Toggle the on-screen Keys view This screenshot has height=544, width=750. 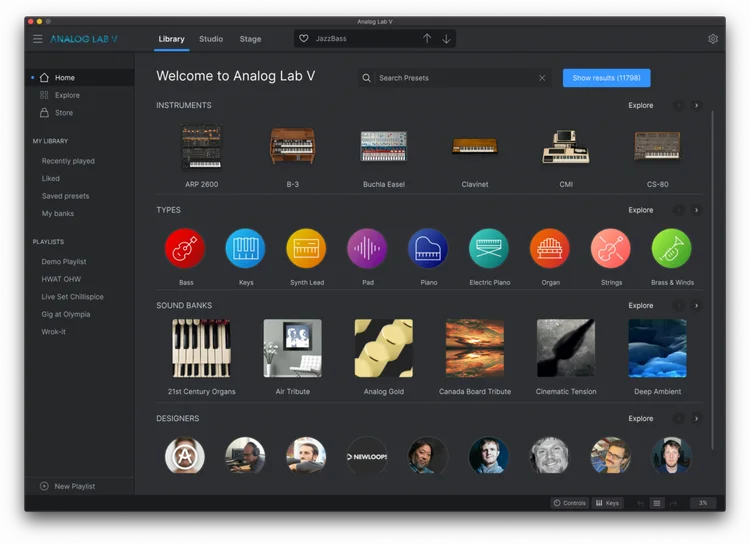coord(607,503)
